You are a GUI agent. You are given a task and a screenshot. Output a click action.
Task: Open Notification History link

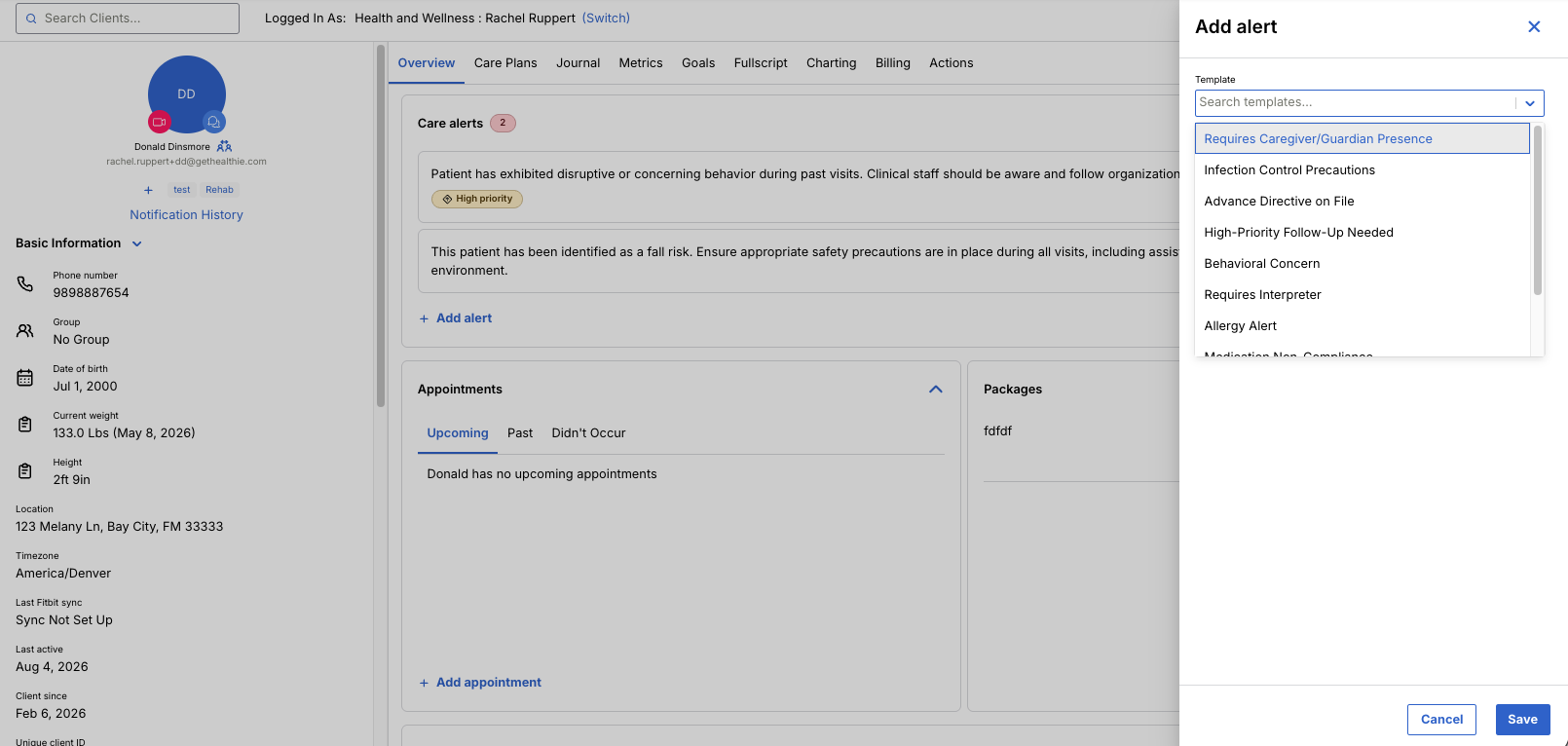point(186,214)
